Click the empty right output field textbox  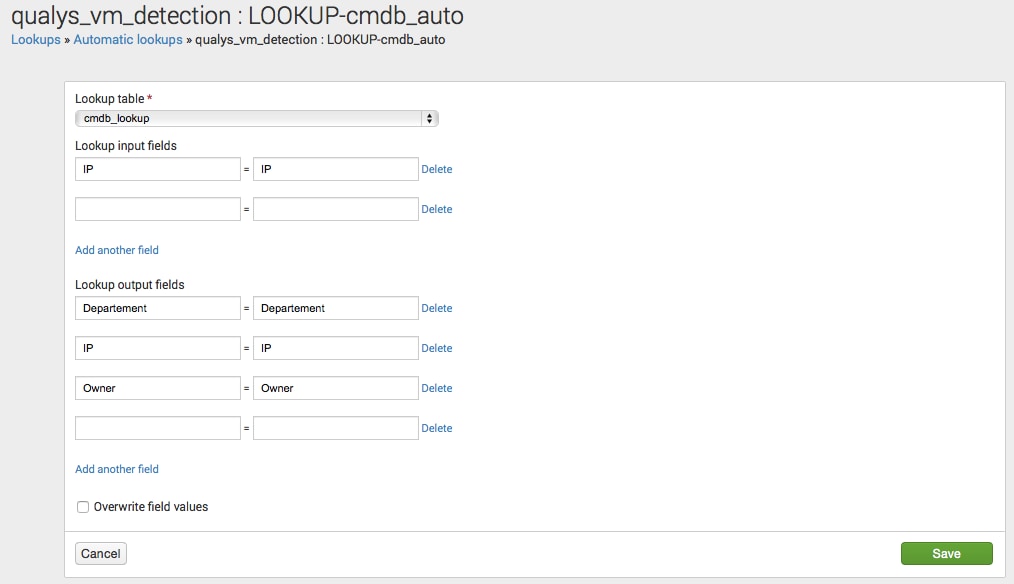point(335,428)
